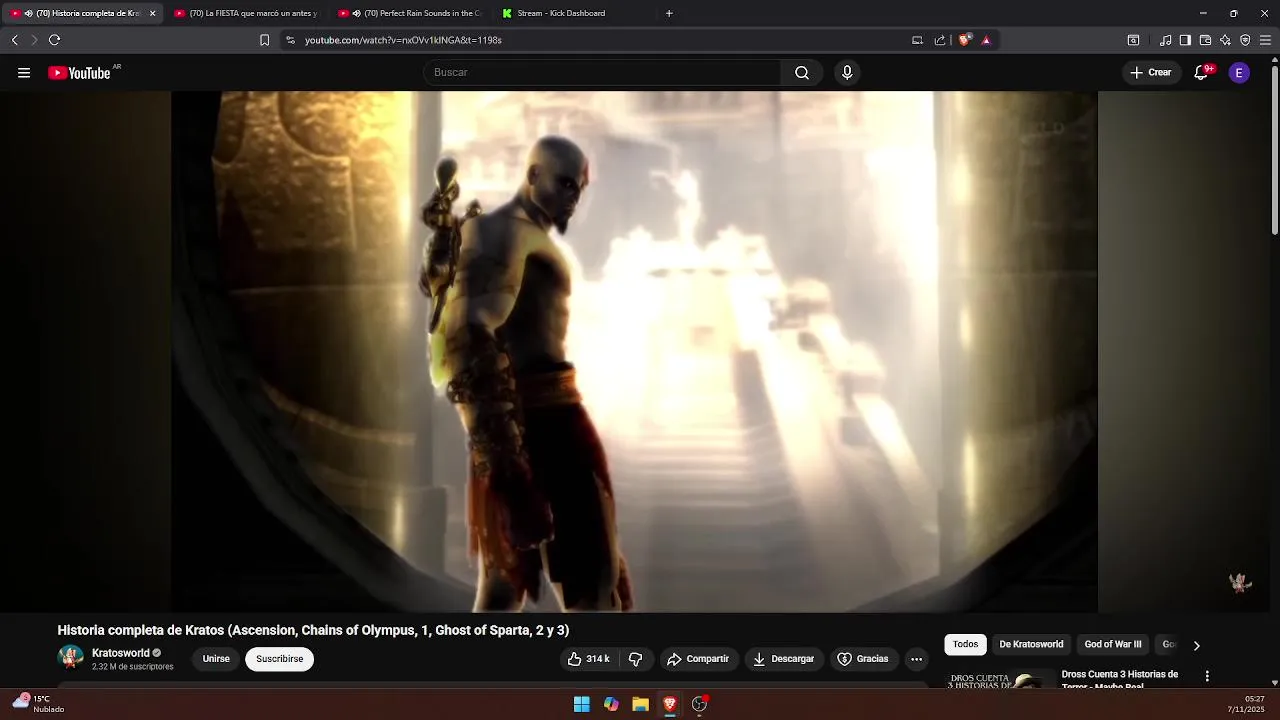Screen dimensions: 1280x720
Task: Open Brave Wallet icon
Action: point(1205,40)
